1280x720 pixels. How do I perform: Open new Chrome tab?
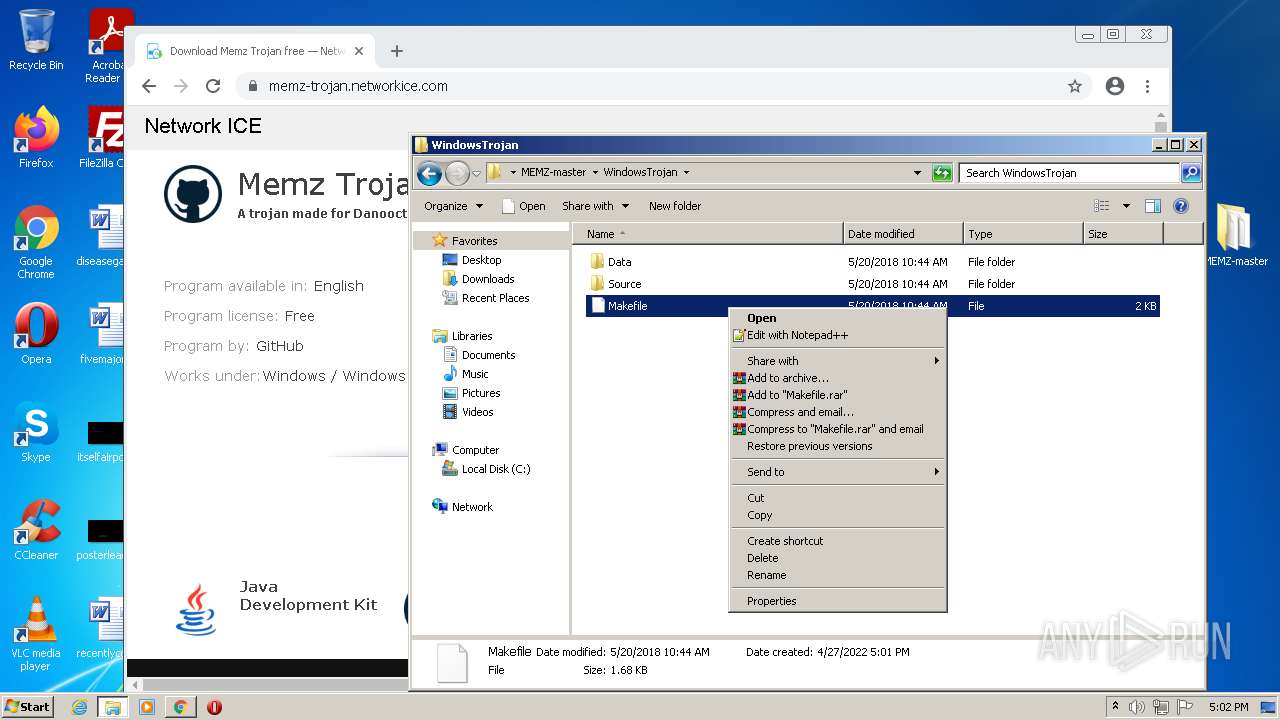[397, 51]
